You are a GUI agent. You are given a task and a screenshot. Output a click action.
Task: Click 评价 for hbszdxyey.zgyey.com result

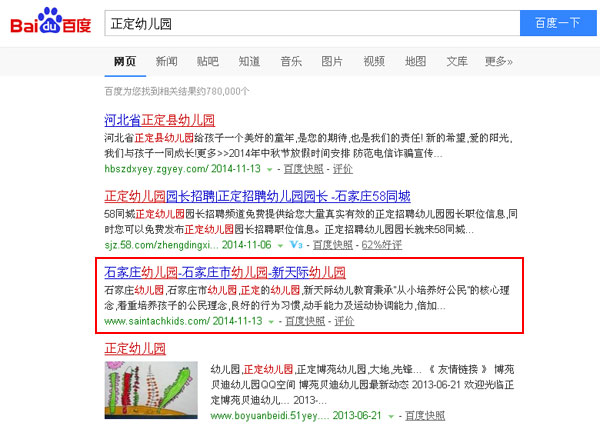point(342,169)
